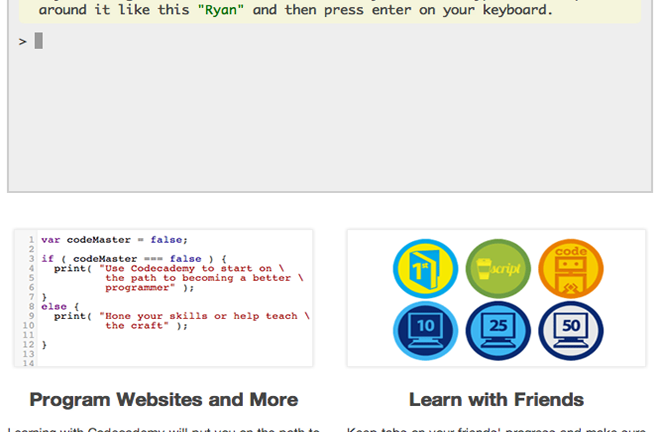The width and height of the screenshot is (660, 432).
Task: Click the 'Hone your skills' print string
Action: (198, 316)
